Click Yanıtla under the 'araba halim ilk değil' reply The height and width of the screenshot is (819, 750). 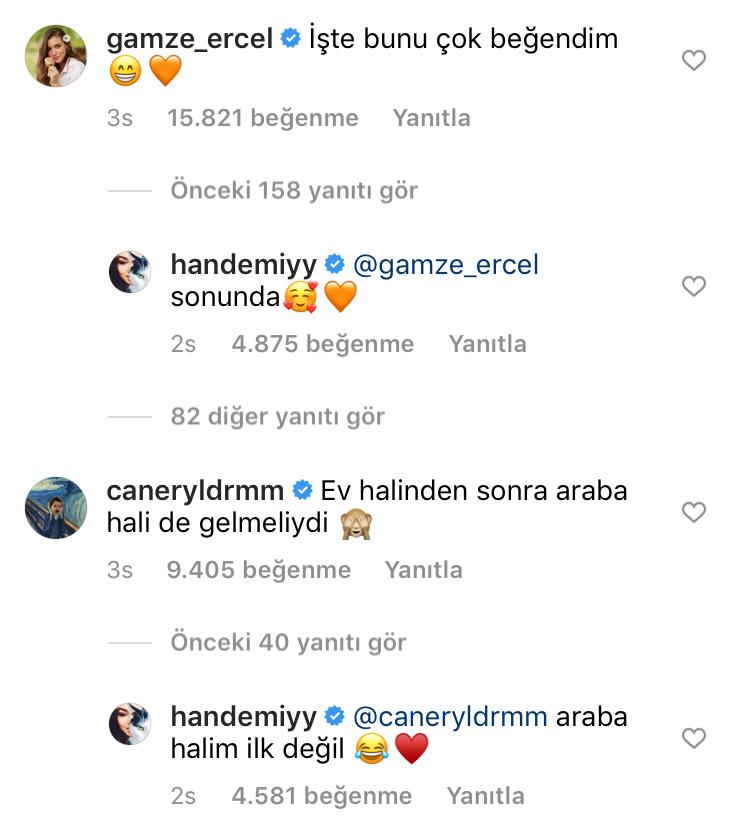485,796
